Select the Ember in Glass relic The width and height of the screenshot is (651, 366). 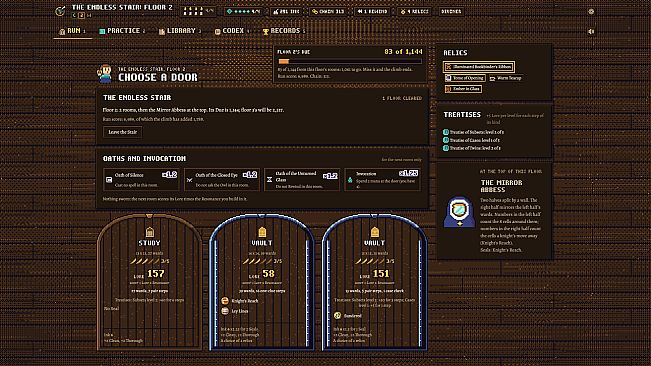click(x=463, y=89)
